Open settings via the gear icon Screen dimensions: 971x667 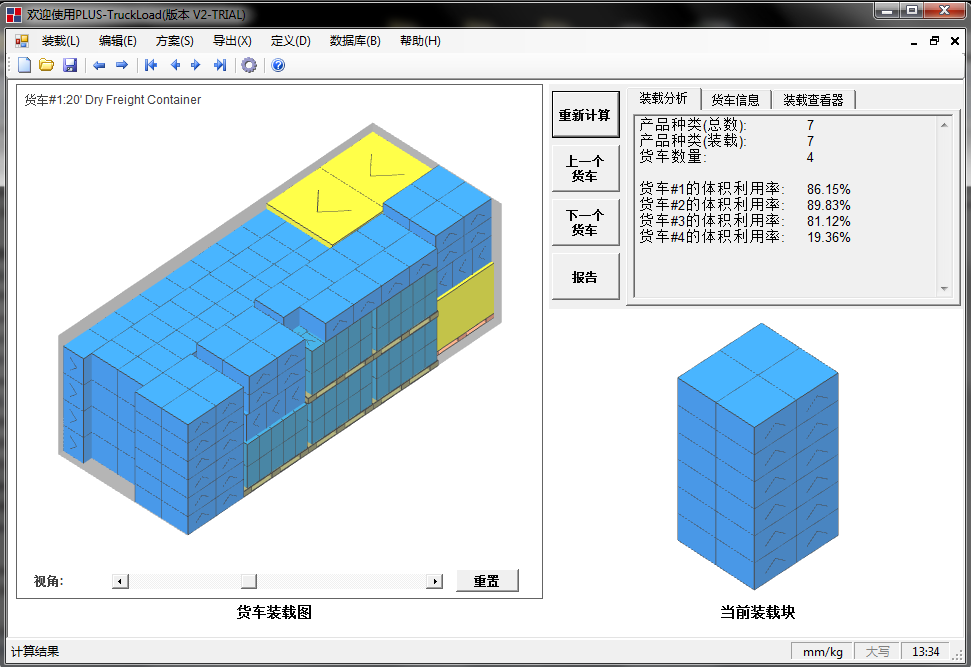coord(250,64)
